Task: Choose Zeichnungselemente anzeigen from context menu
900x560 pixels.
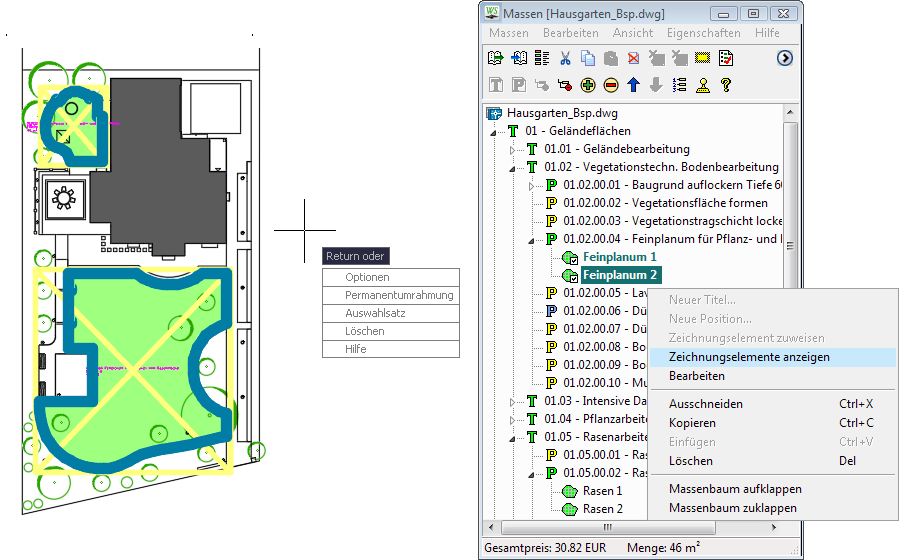Action: coord(748,357)
